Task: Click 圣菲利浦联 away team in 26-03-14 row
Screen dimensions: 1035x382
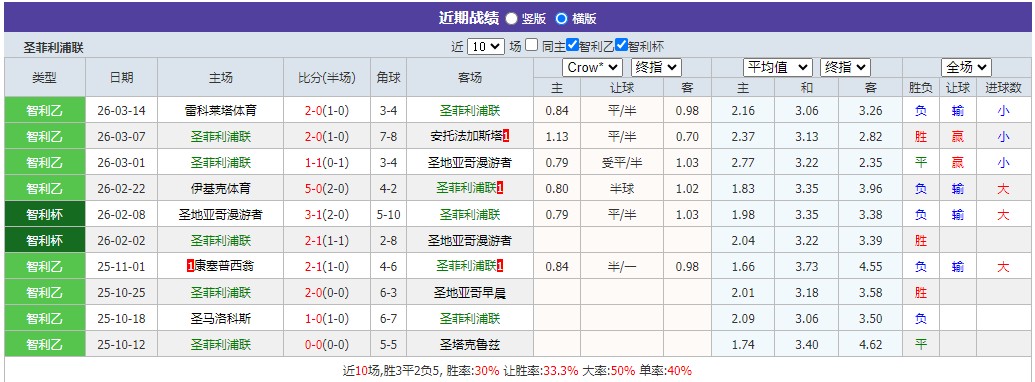Action: pos(470,111)
